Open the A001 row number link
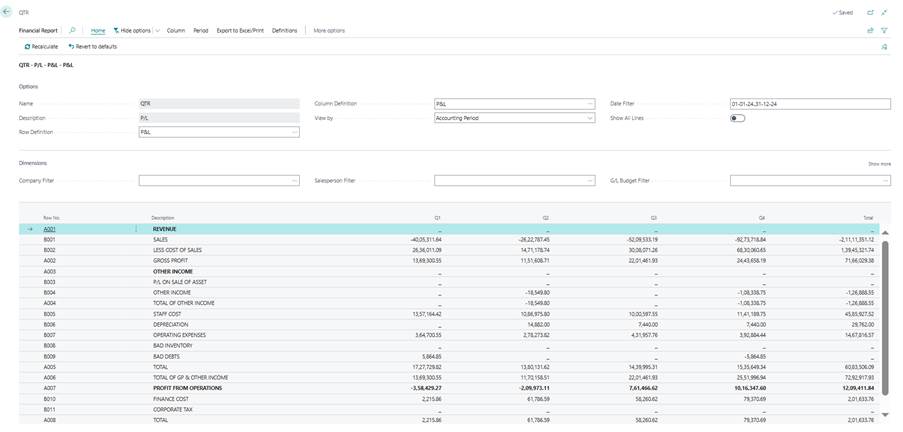The image size is (903, 432). [49, 229]
